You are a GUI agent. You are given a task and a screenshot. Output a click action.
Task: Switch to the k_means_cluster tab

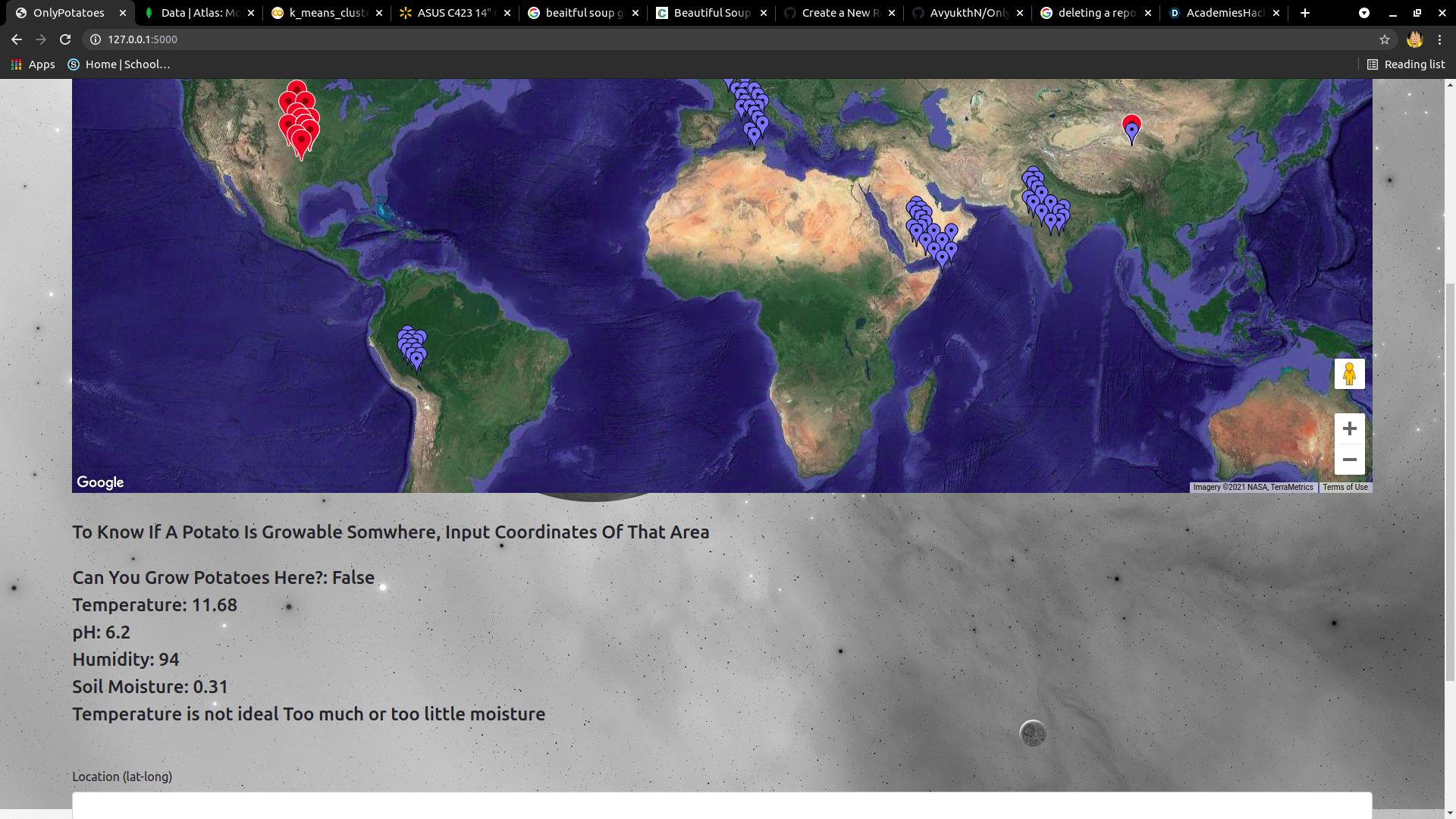[328, 13]
